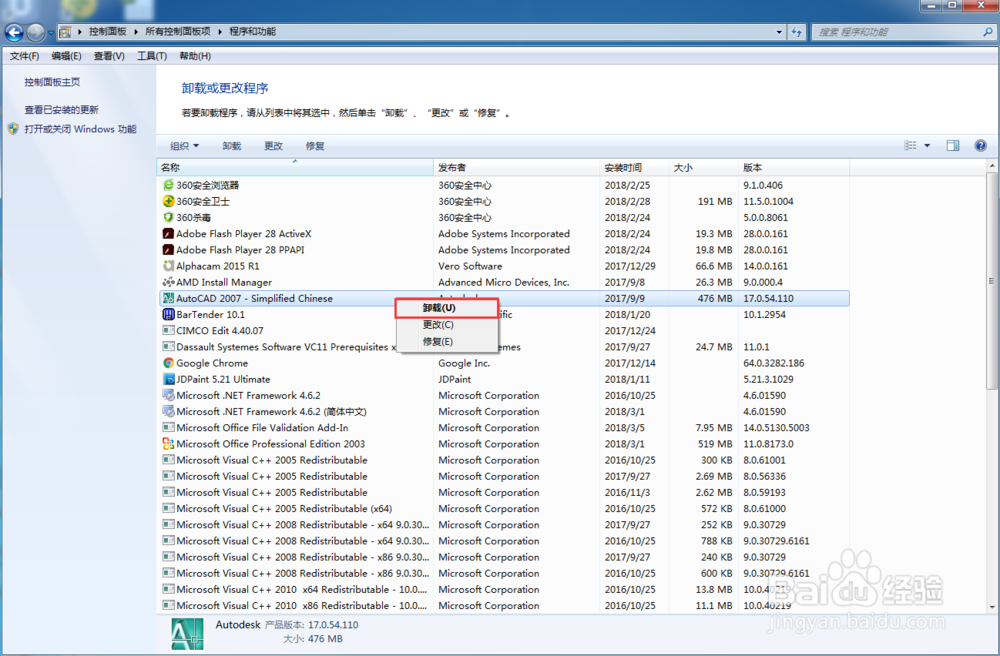Viewport: 1000px width, 656px height.
Task: Select the Microsoft .NET Framework 4.6.2 row
Action: 504,395
